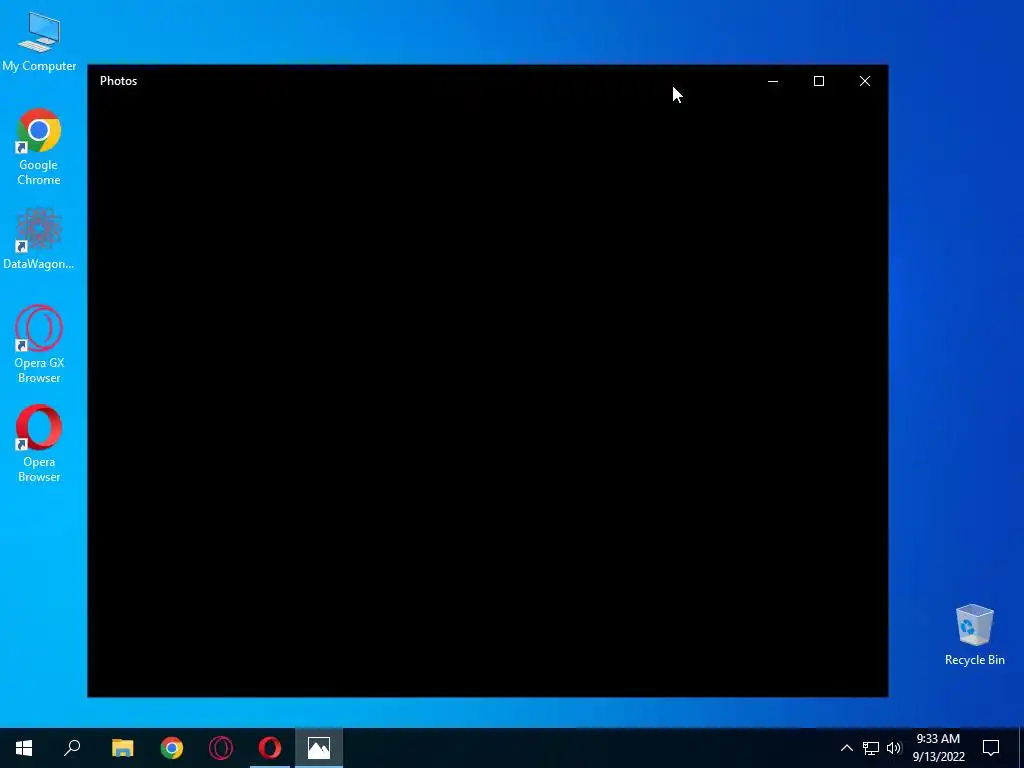Open Opera from the taskbar
Screen dimensions: 1024x768
270,748
